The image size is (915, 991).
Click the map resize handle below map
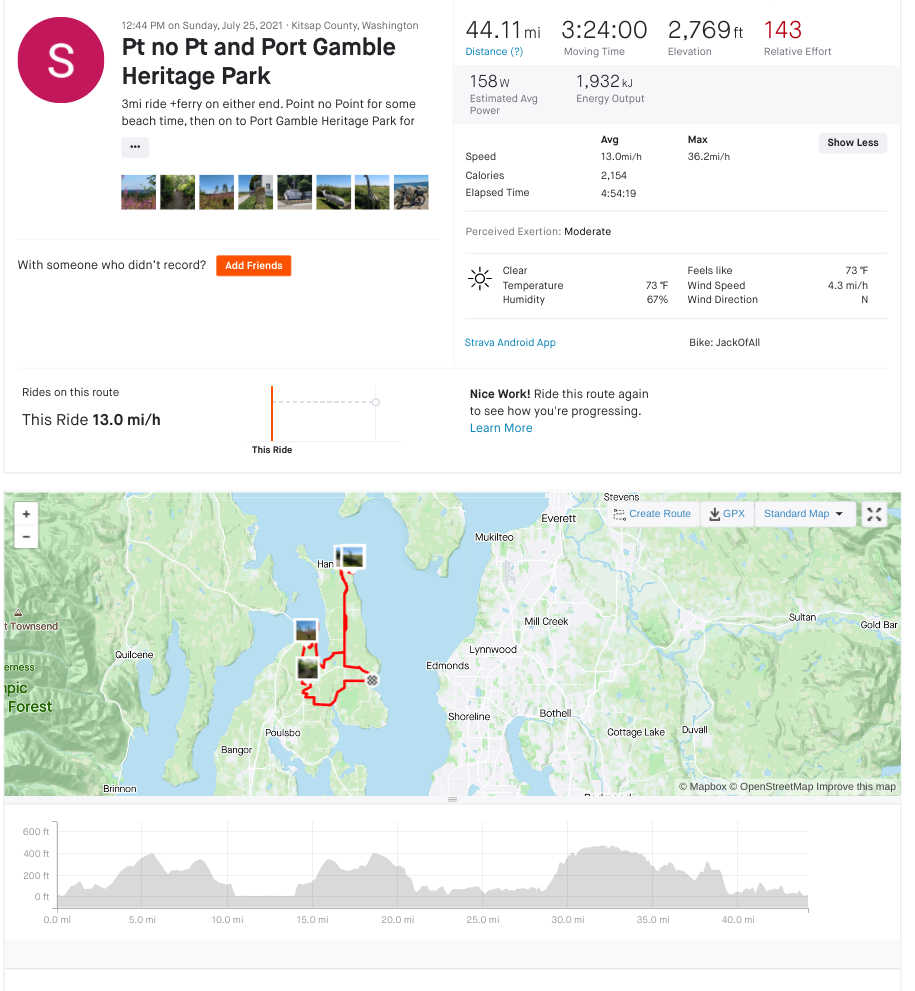click(x=452, y=800)
